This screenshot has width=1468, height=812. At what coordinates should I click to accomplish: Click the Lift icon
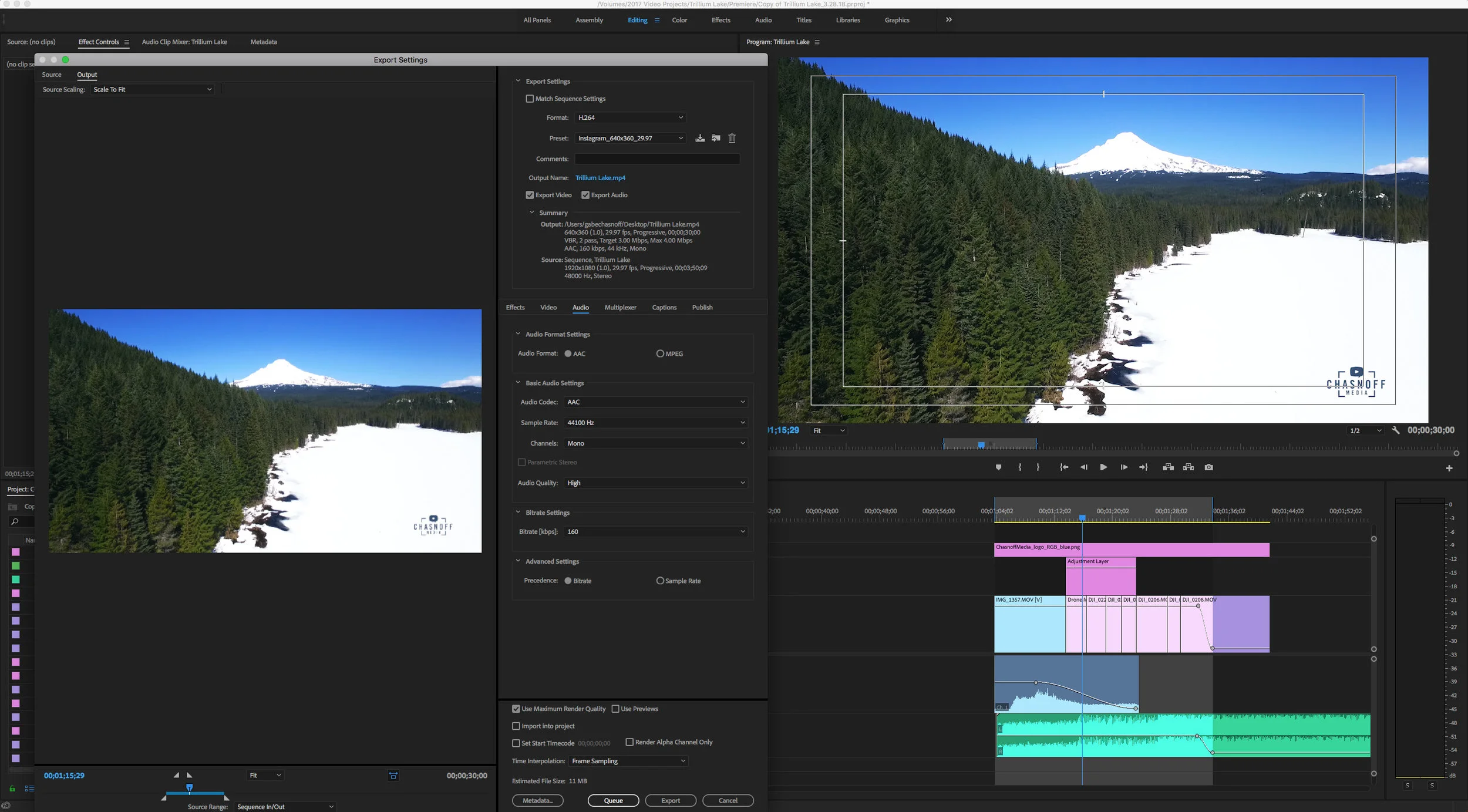click(x=1168, y=467)
